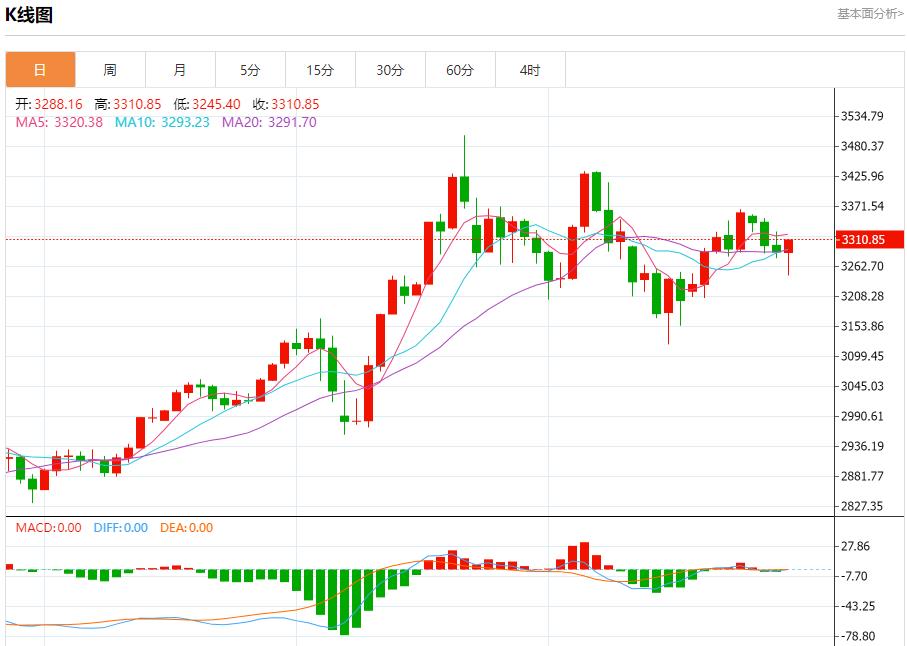Click the -78.80 MACD axis label
This screenshot has width=907, height=646.
point(856,637)
